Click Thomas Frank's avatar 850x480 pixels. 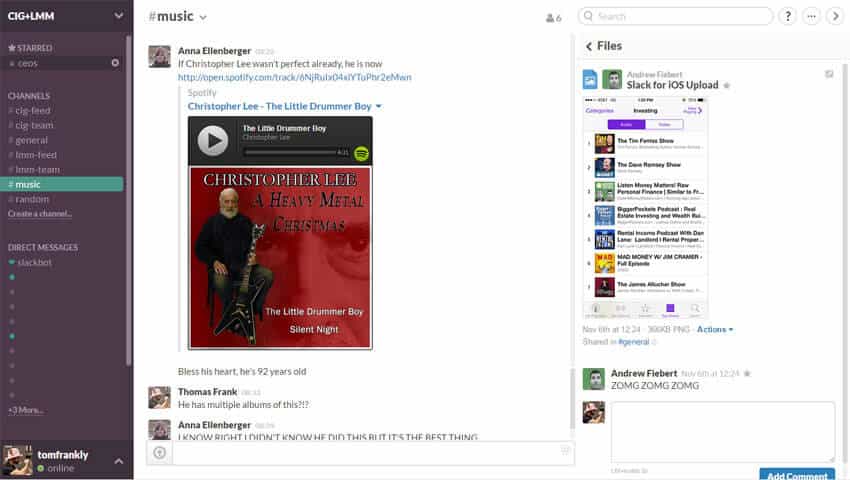159,398
